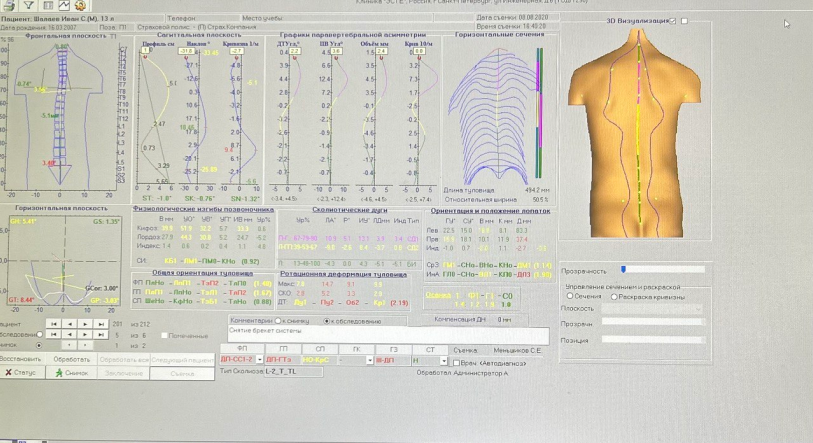Select comment mode 'к обследованию'
The width and height of the screenshot is (813, 443).
point(326,321)
